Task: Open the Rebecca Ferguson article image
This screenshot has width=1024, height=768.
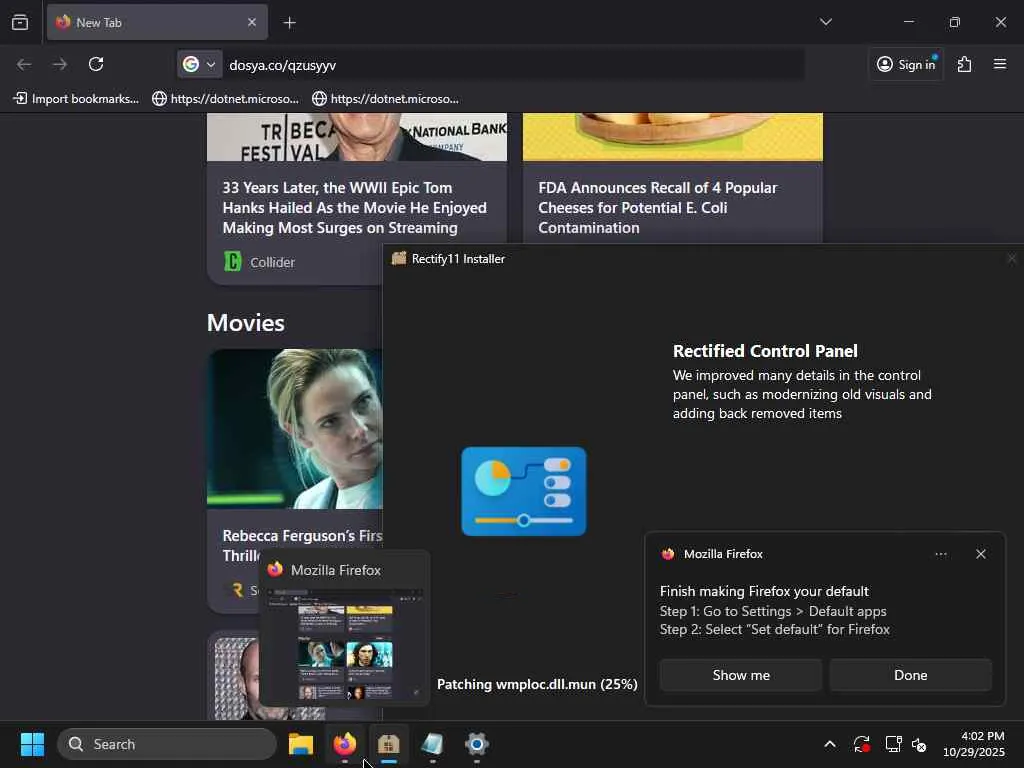Action: (295, 428)
